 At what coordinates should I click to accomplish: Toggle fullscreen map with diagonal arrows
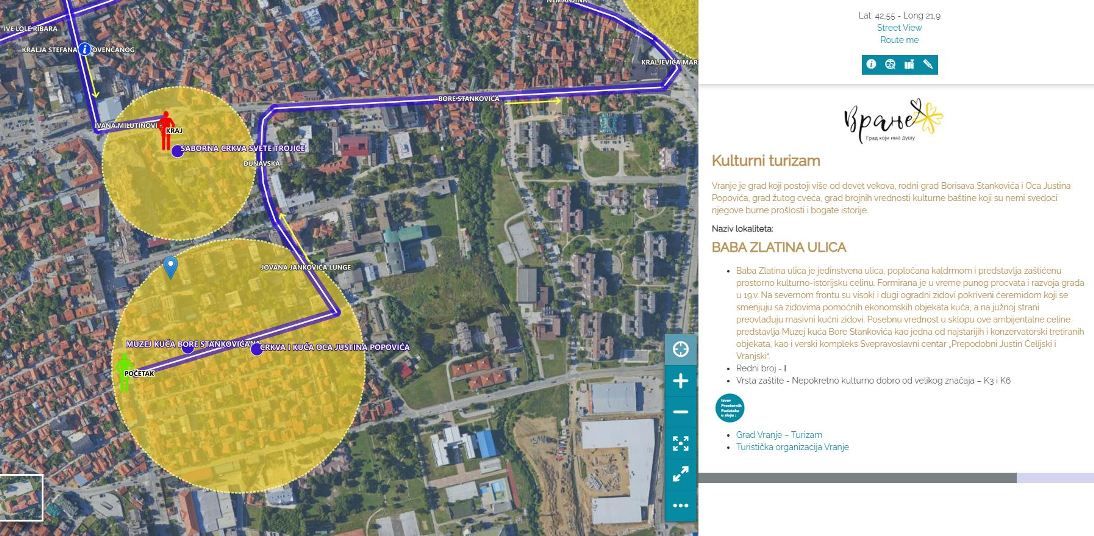click(x=681, y=474)
